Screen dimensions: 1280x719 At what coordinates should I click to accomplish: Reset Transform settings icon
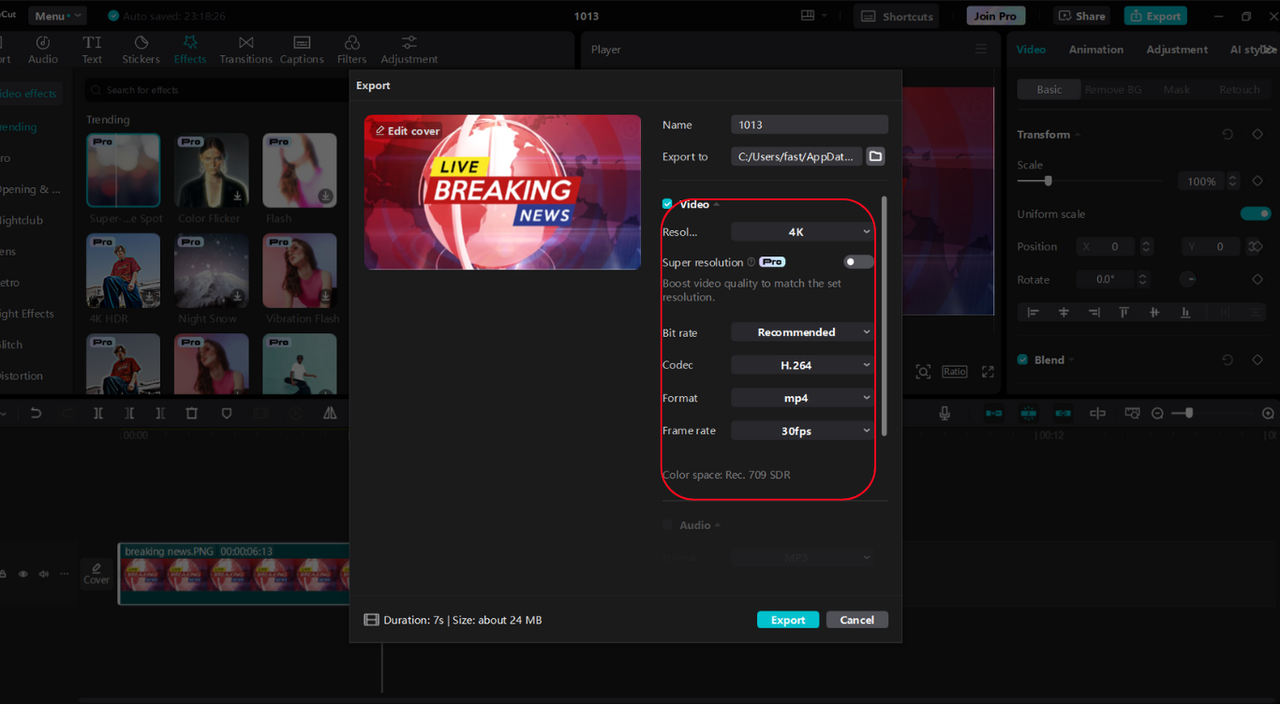click(1228, 134)
